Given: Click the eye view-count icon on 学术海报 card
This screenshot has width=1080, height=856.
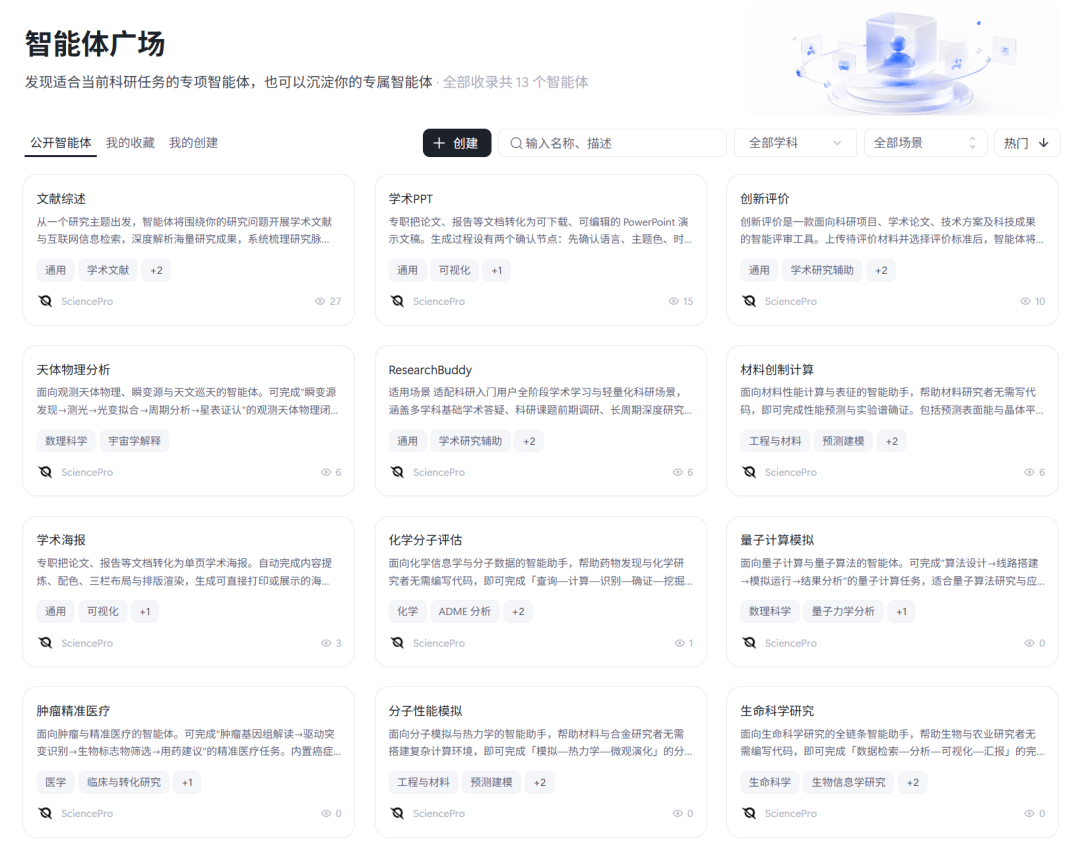Looking at the screenshot, I should point(326,643).
